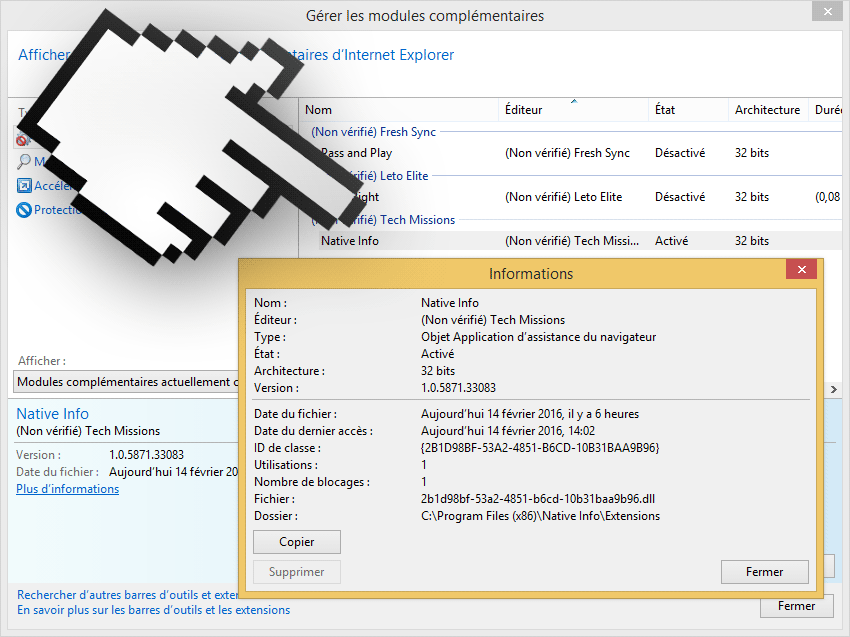
Task: Click version 1.0.5871.33083 in Informations dialog
Action: click(458, 388)
